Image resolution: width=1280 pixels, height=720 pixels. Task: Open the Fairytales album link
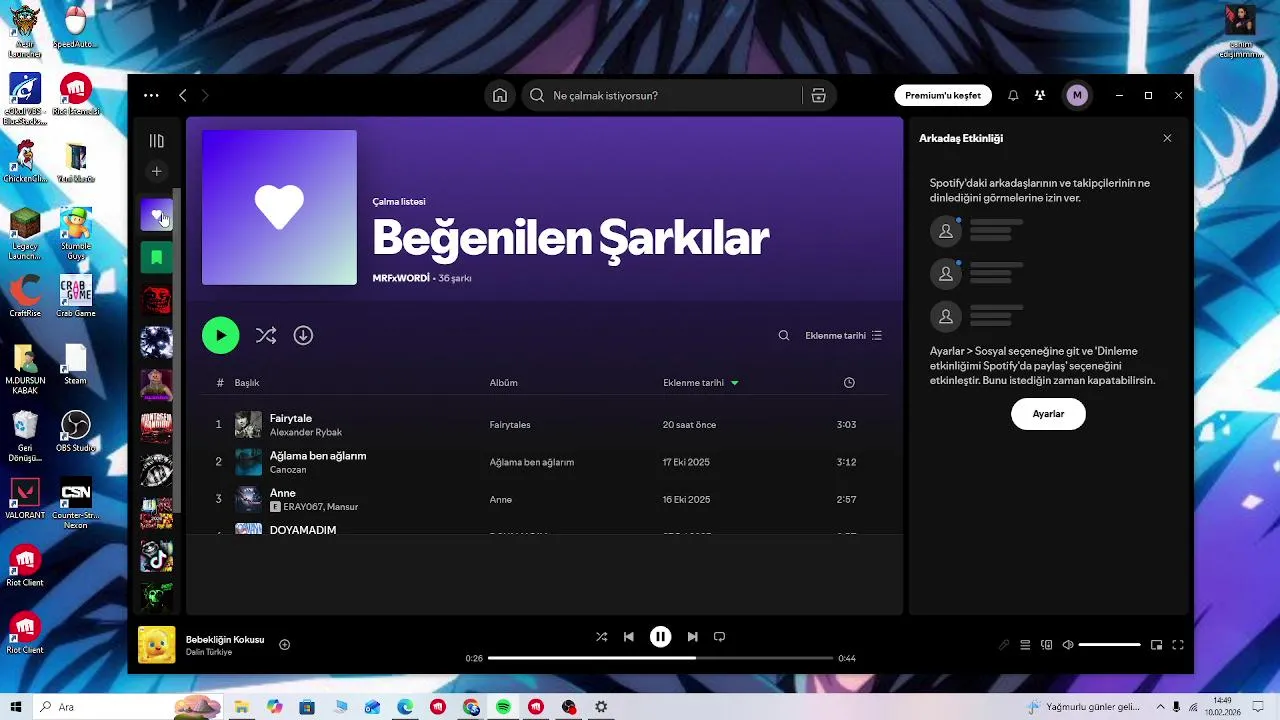[x=510, y=424]
